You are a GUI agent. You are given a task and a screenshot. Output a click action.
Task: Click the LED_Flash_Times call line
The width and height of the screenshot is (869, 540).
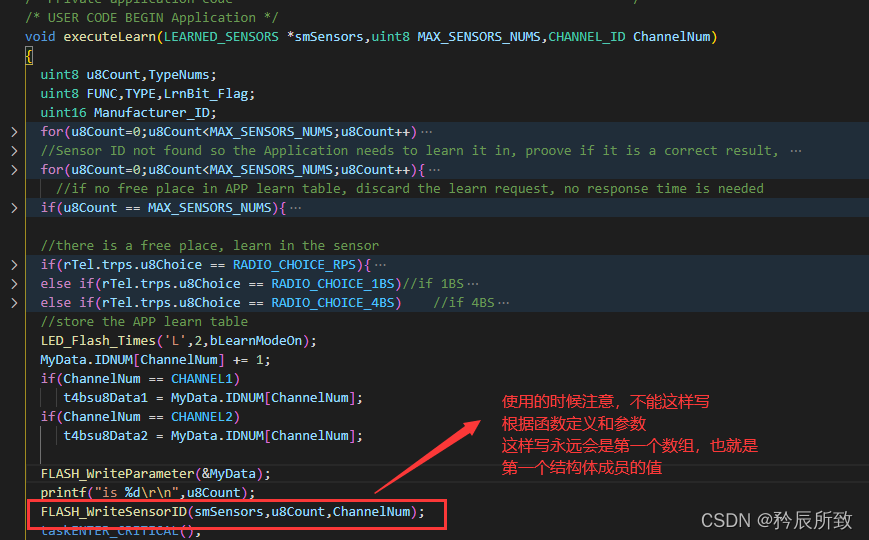(x=178, y=340)
